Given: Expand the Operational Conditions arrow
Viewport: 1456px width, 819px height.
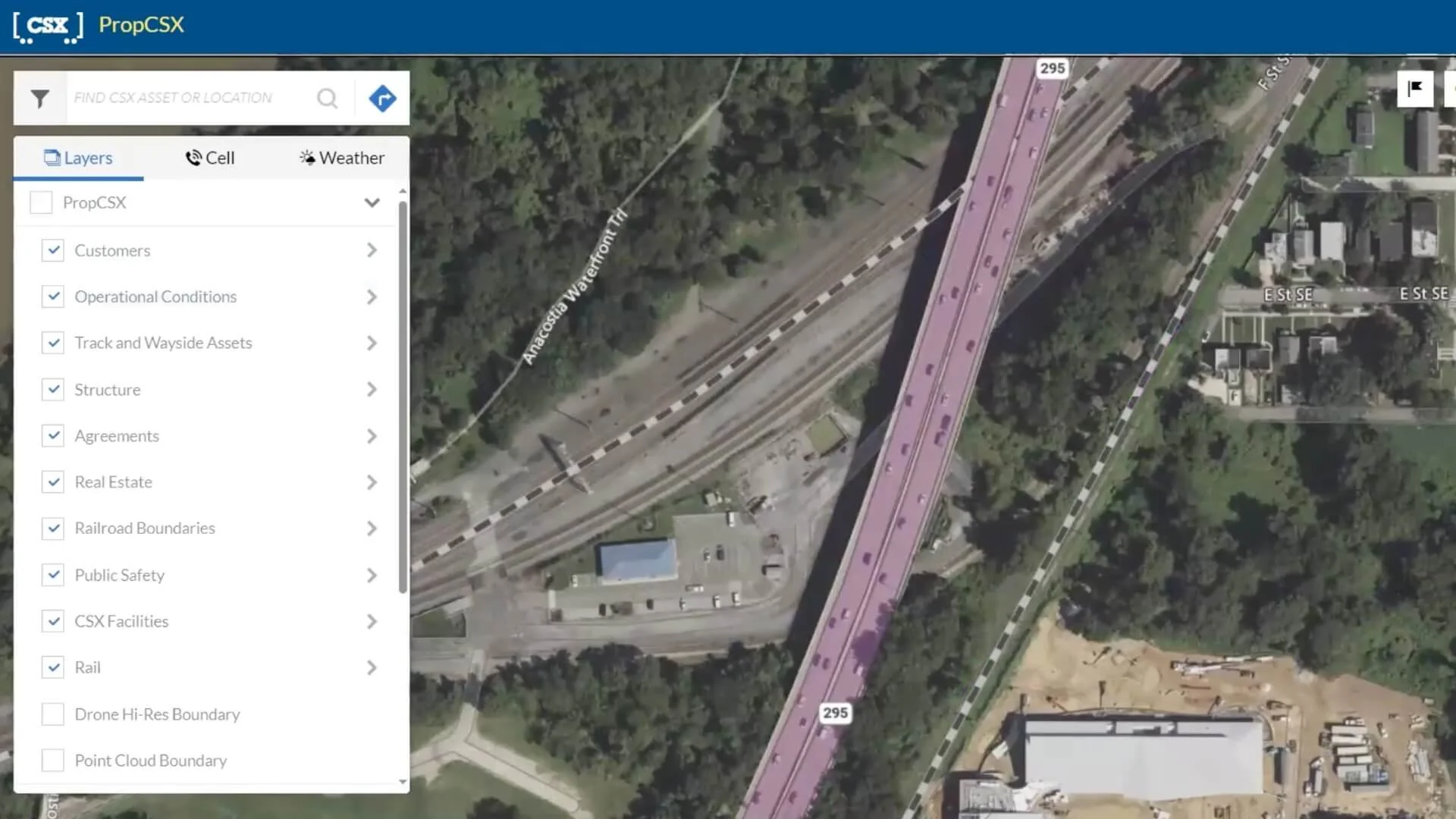Looking at the screenshot, I should point(372,297).
